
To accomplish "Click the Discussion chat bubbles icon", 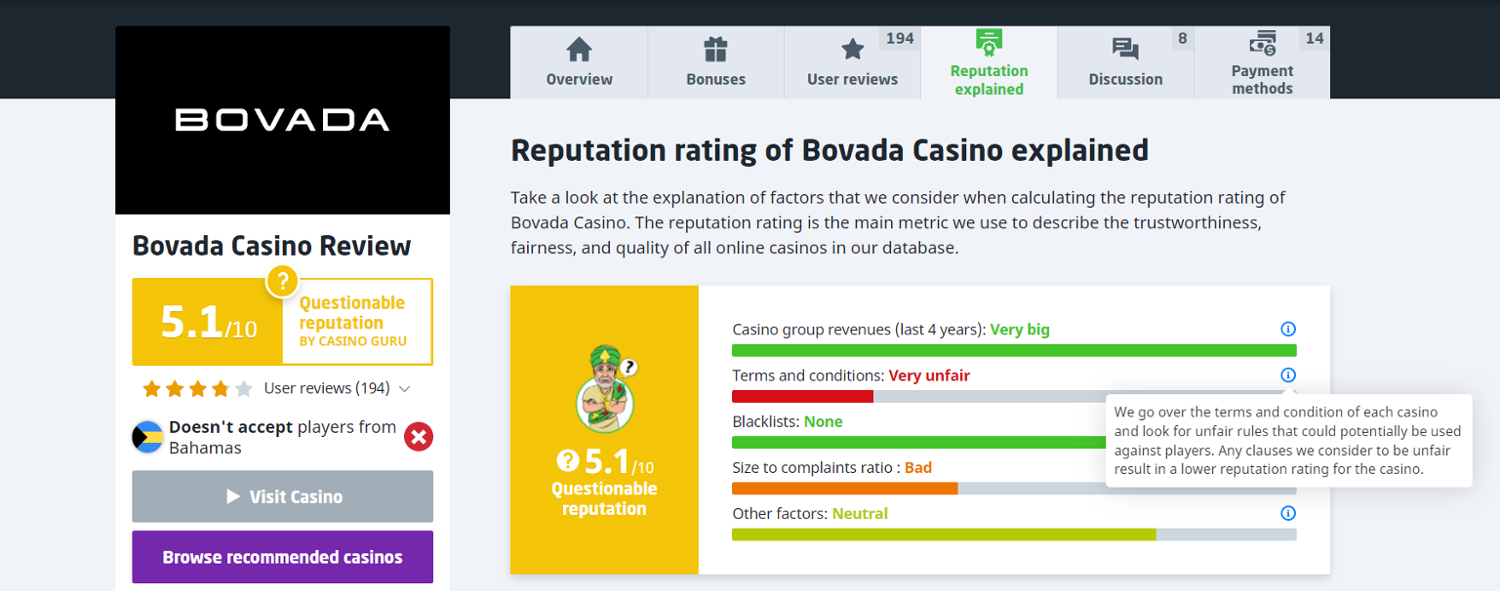I will coord(1125,49).
